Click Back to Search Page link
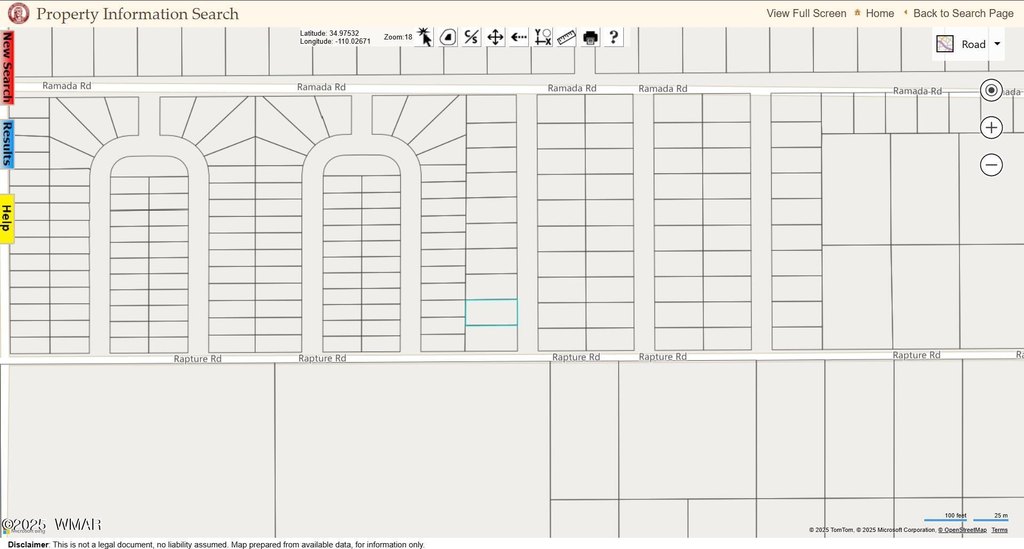 click(x=962, y=13)
